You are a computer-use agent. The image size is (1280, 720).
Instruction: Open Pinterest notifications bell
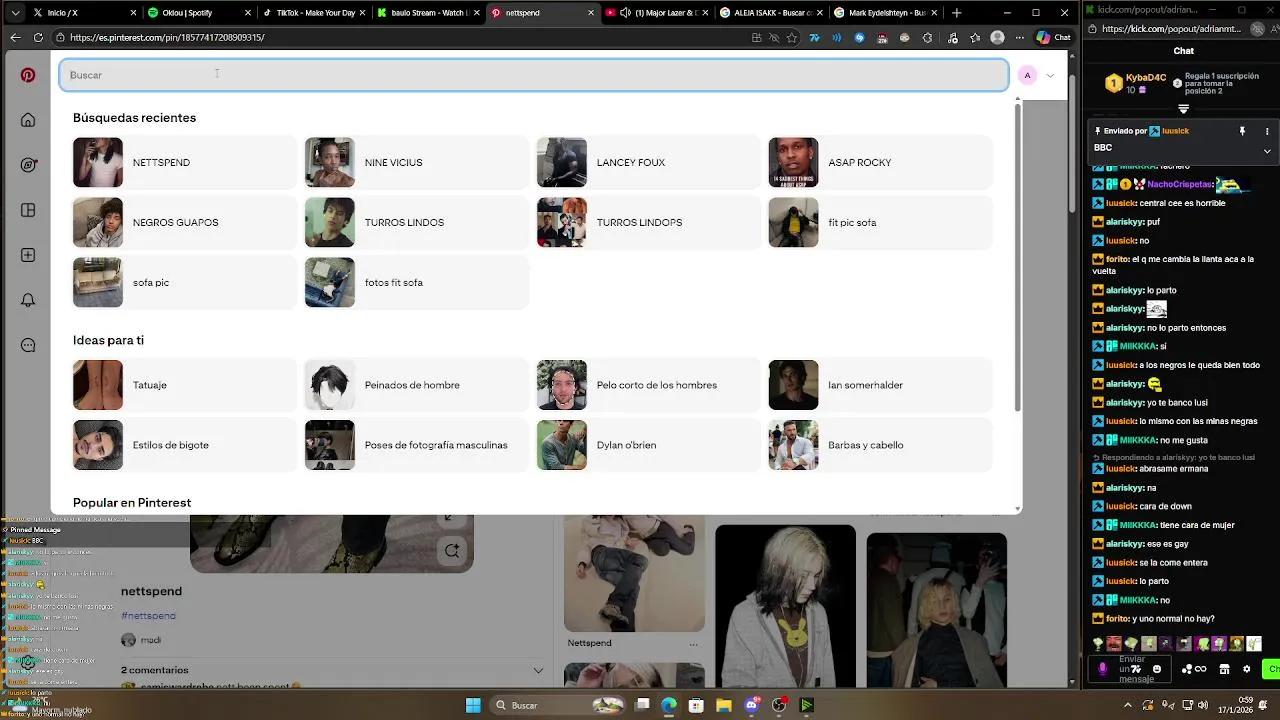pos(28,300)
